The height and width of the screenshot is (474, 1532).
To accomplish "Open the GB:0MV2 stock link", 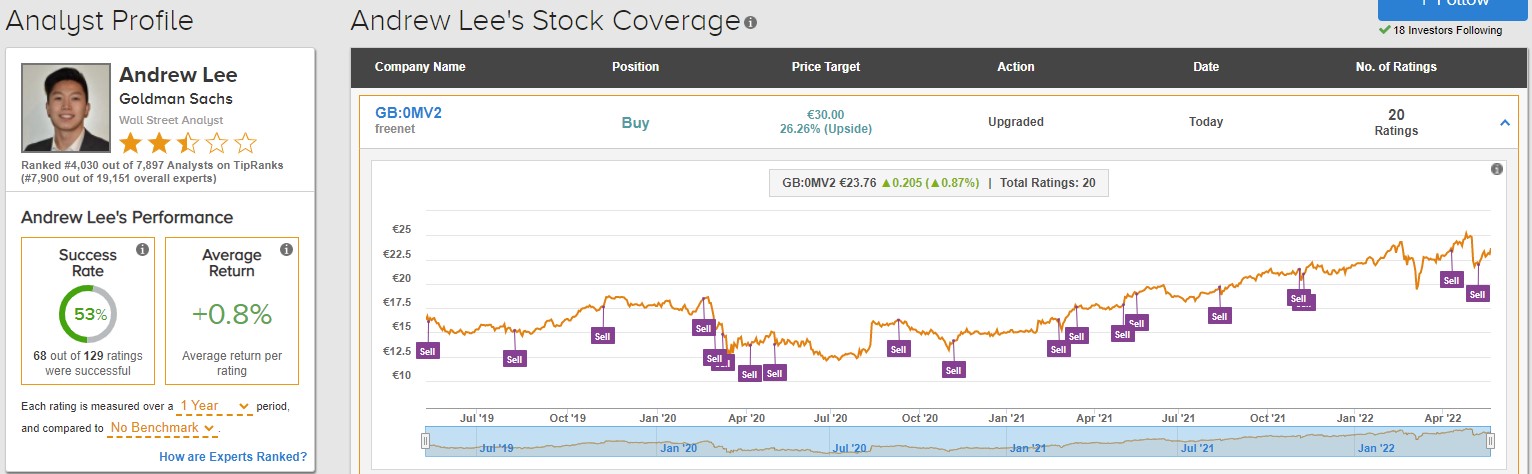I will tap(408, 113).
